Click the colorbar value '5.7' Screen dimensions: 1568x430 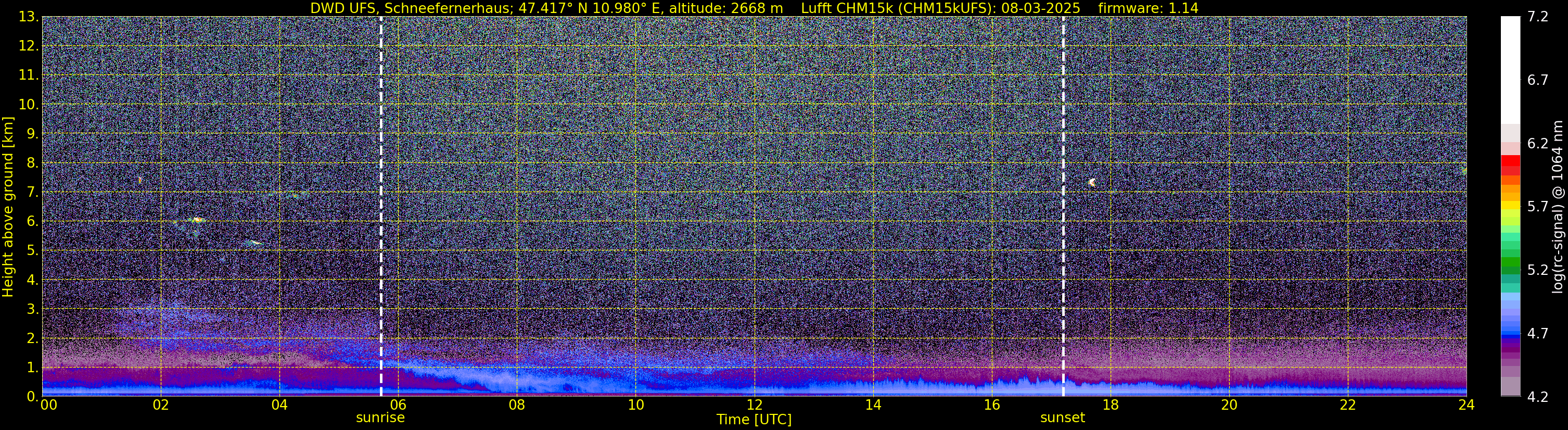[x=1538, y=207]
